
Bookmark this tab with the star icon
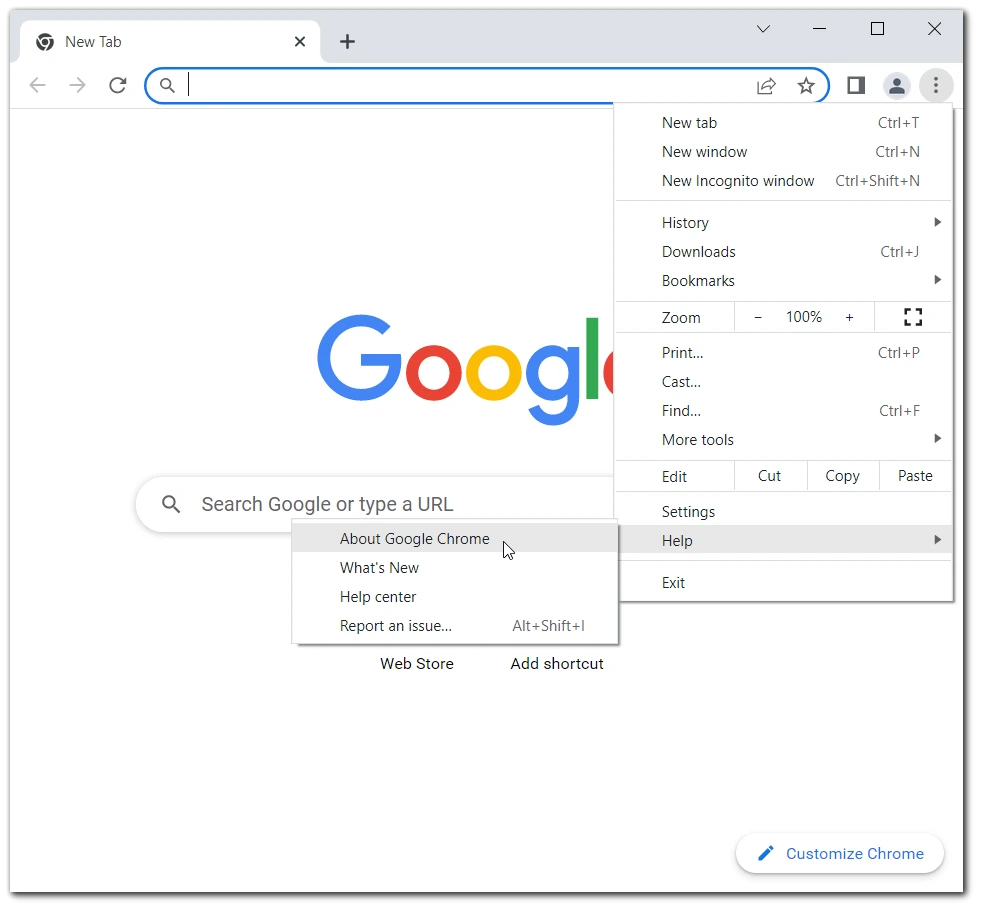[x=806, y=85]
